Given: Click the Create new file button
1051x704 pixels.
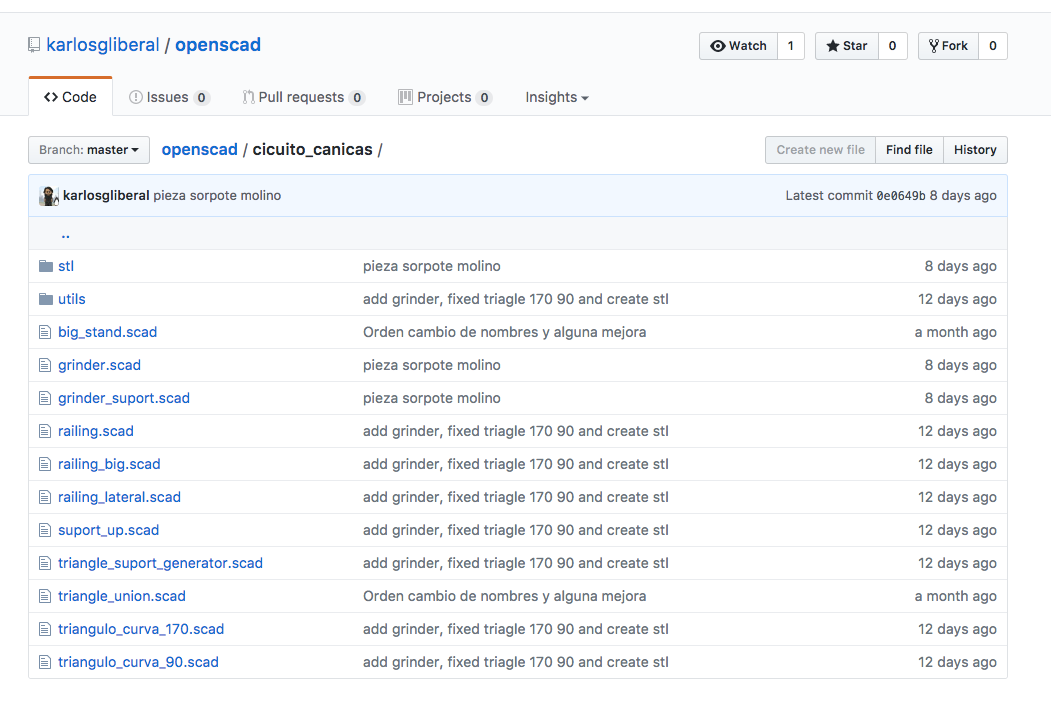Looking at the screenshot, I should click(x=820, y=150).
